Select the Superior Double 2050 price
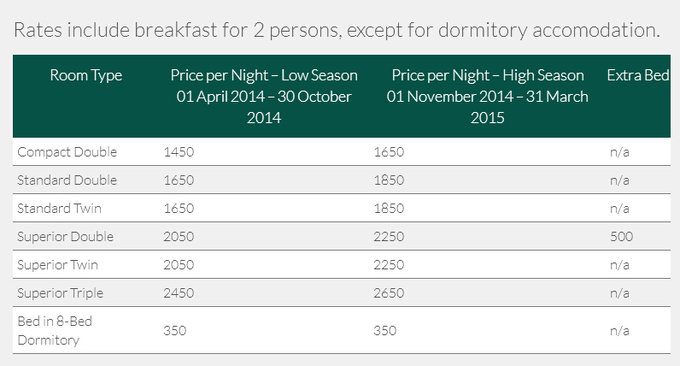 [179, 236]
